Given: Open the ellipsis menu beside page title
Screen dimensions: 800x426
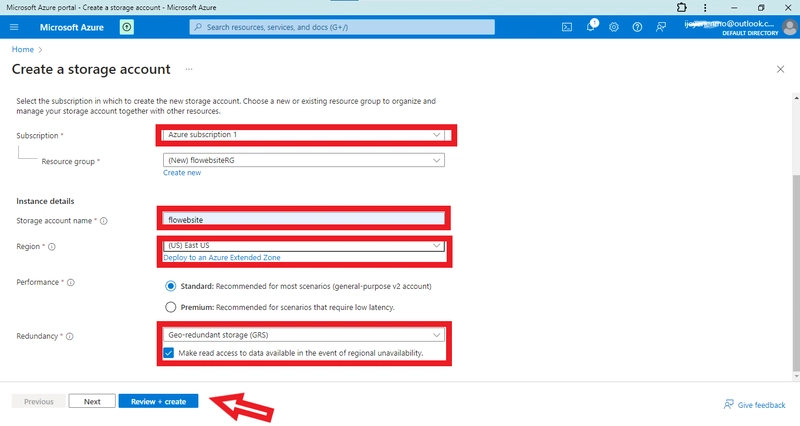Looking at the screenshot, I should (x=189, y=69).
